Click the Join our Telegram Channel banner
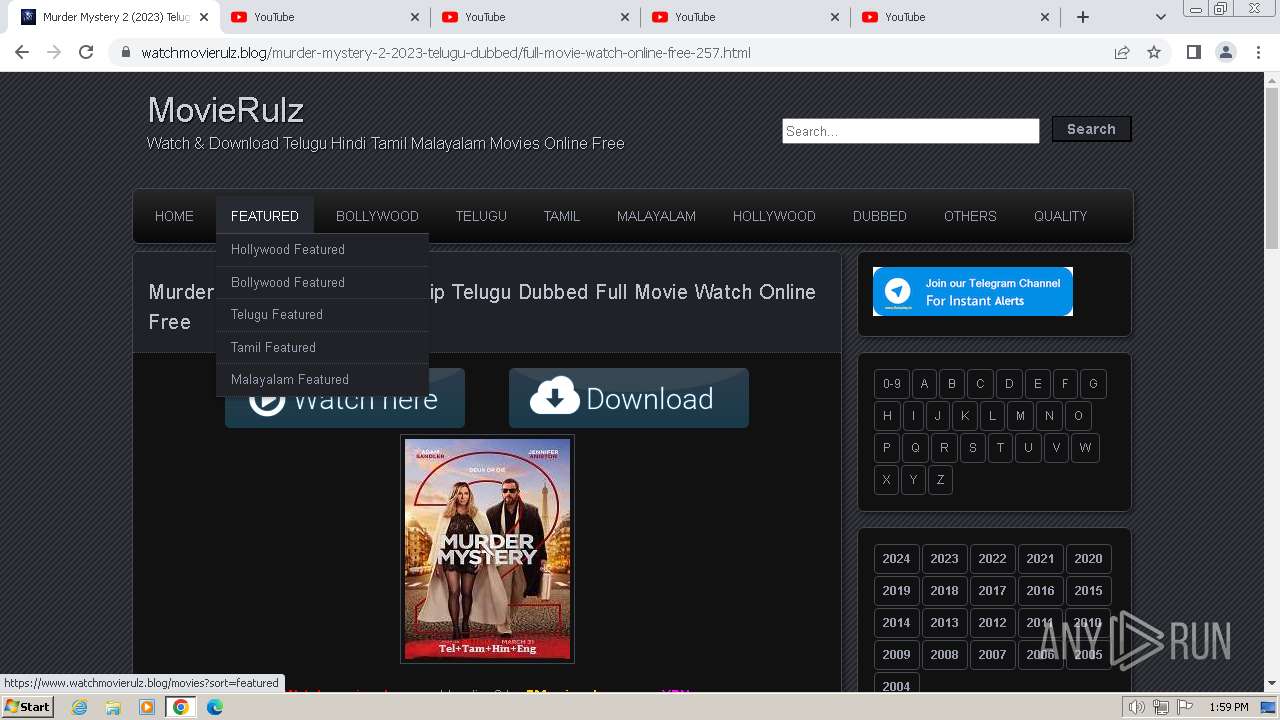This screenshot has width=1280, height=720. click(x=973, y=291)
